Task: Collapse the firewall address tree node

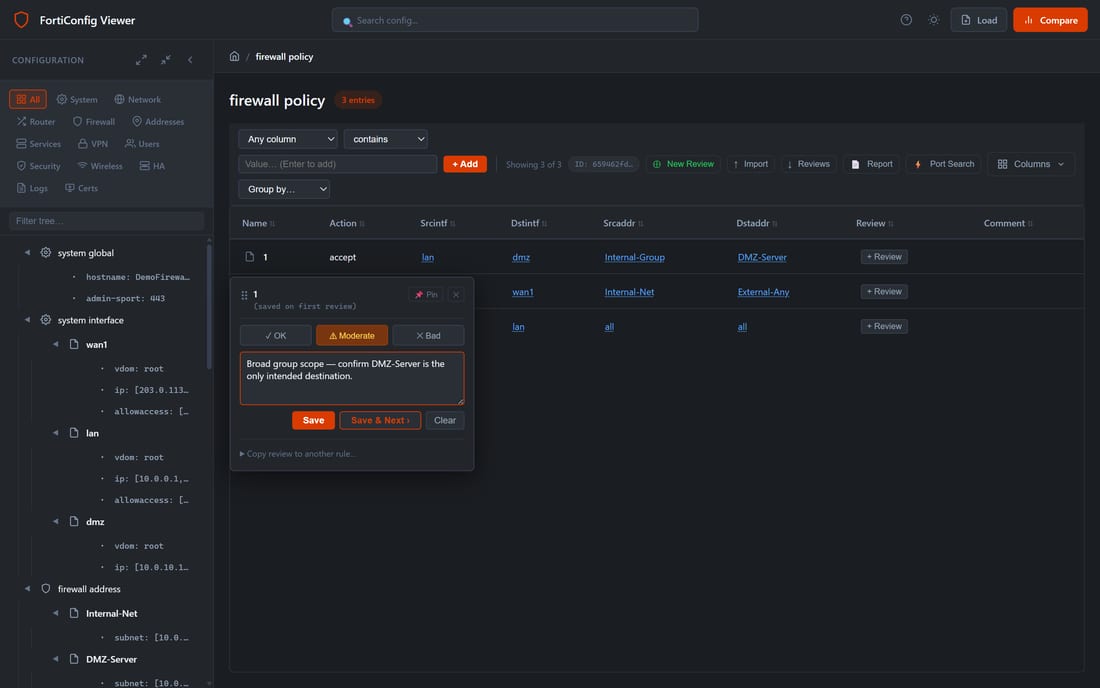Action: pyautogui.click(x=27, y=589)
